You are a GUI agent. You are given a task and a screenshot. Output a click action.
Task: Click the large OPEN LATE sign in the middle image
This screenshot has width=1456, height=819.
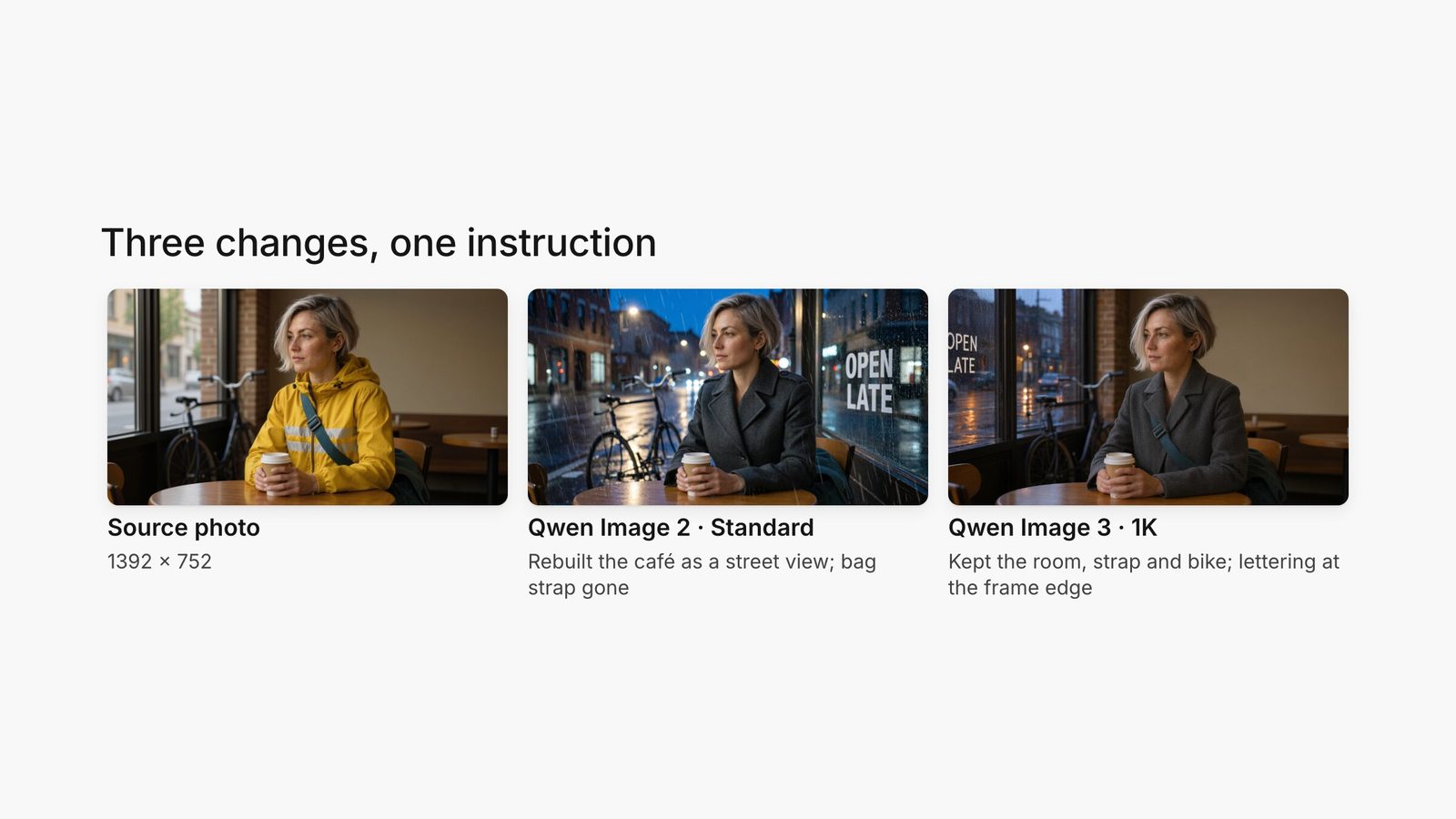tap(869, 381)
